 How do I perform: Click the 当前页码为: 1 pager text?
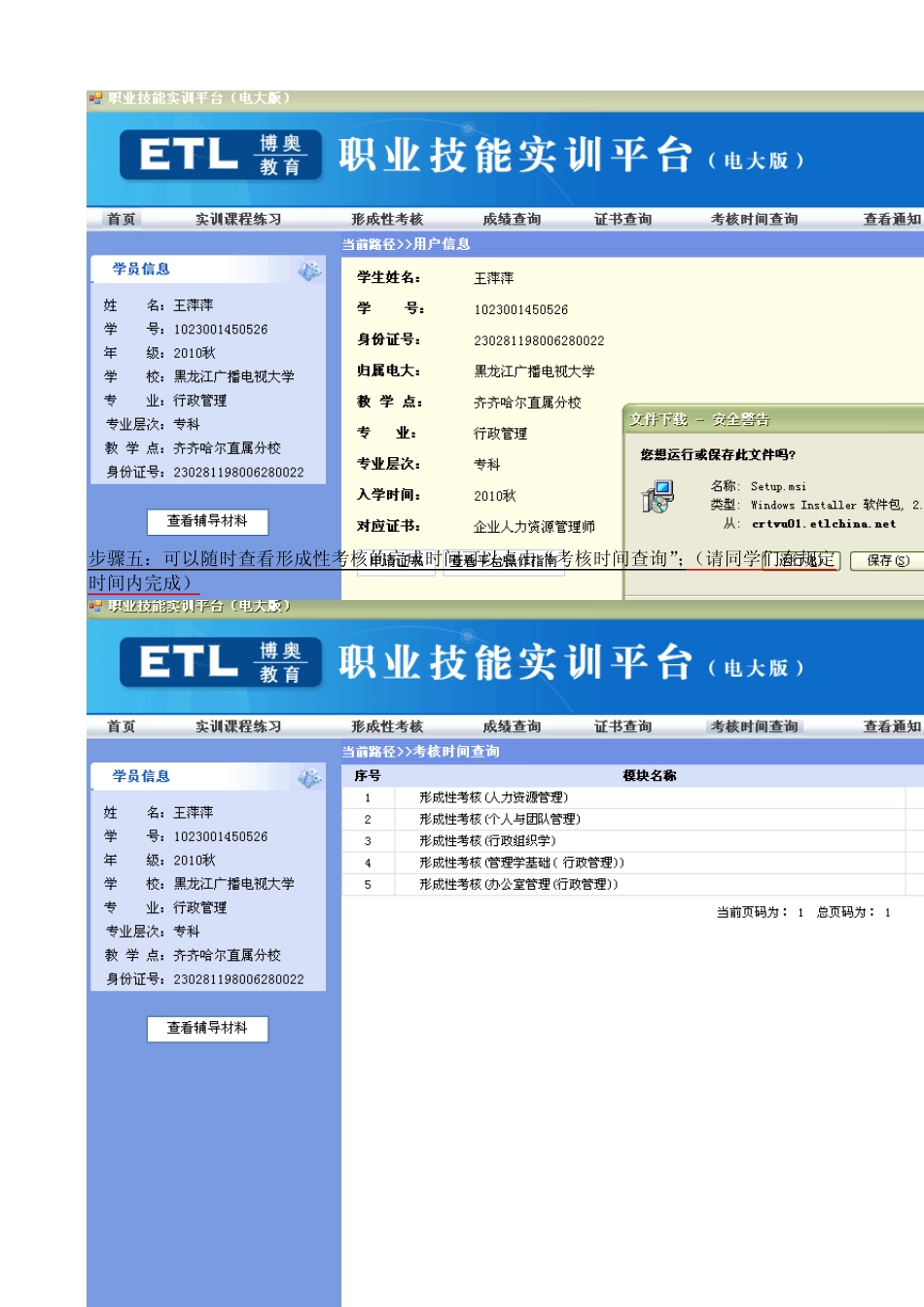(760, 912)
